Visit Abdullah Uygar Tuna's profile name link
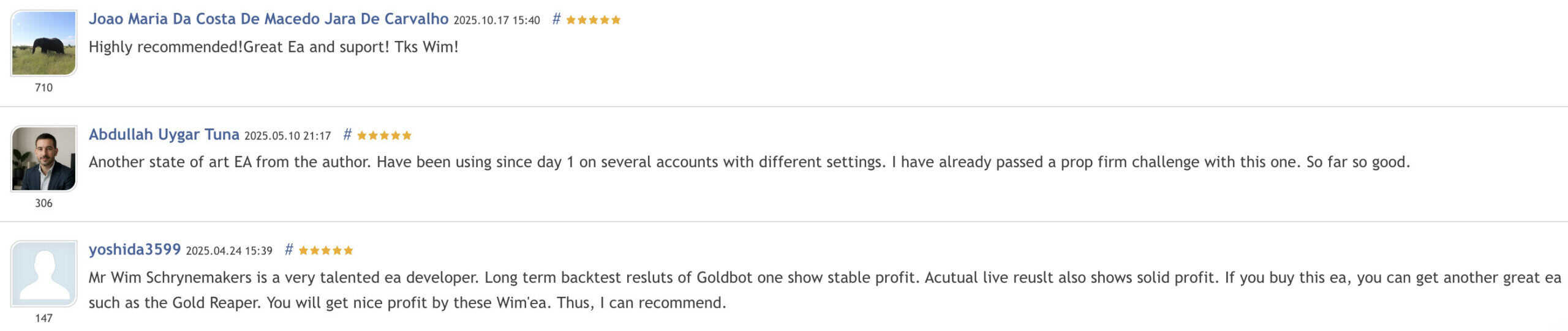Image resolution: width=1568 pixels, height=331 pixels. tap(164, 135)
